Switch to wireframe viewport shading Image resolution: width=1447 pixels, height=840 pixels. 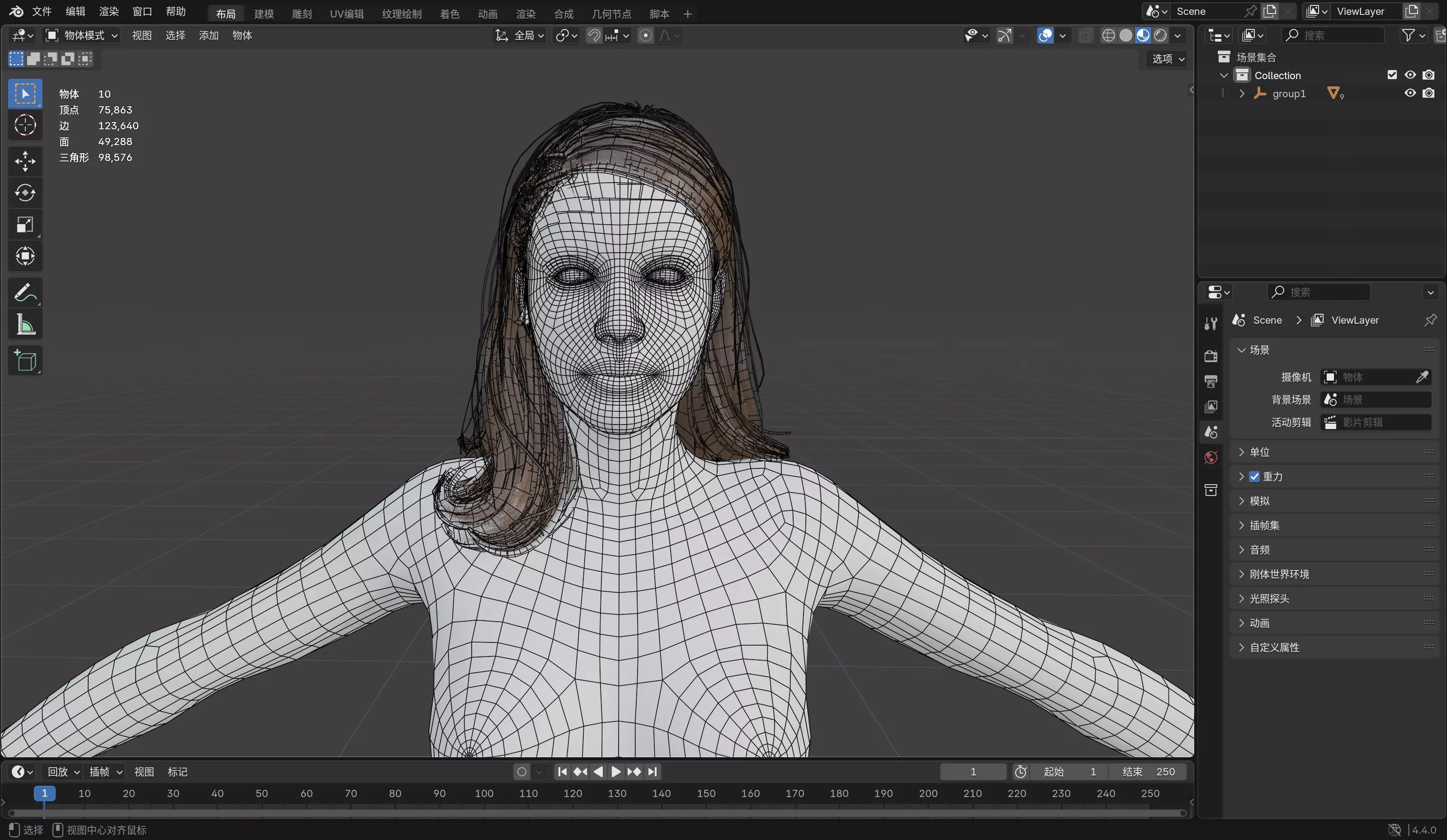1108,36
